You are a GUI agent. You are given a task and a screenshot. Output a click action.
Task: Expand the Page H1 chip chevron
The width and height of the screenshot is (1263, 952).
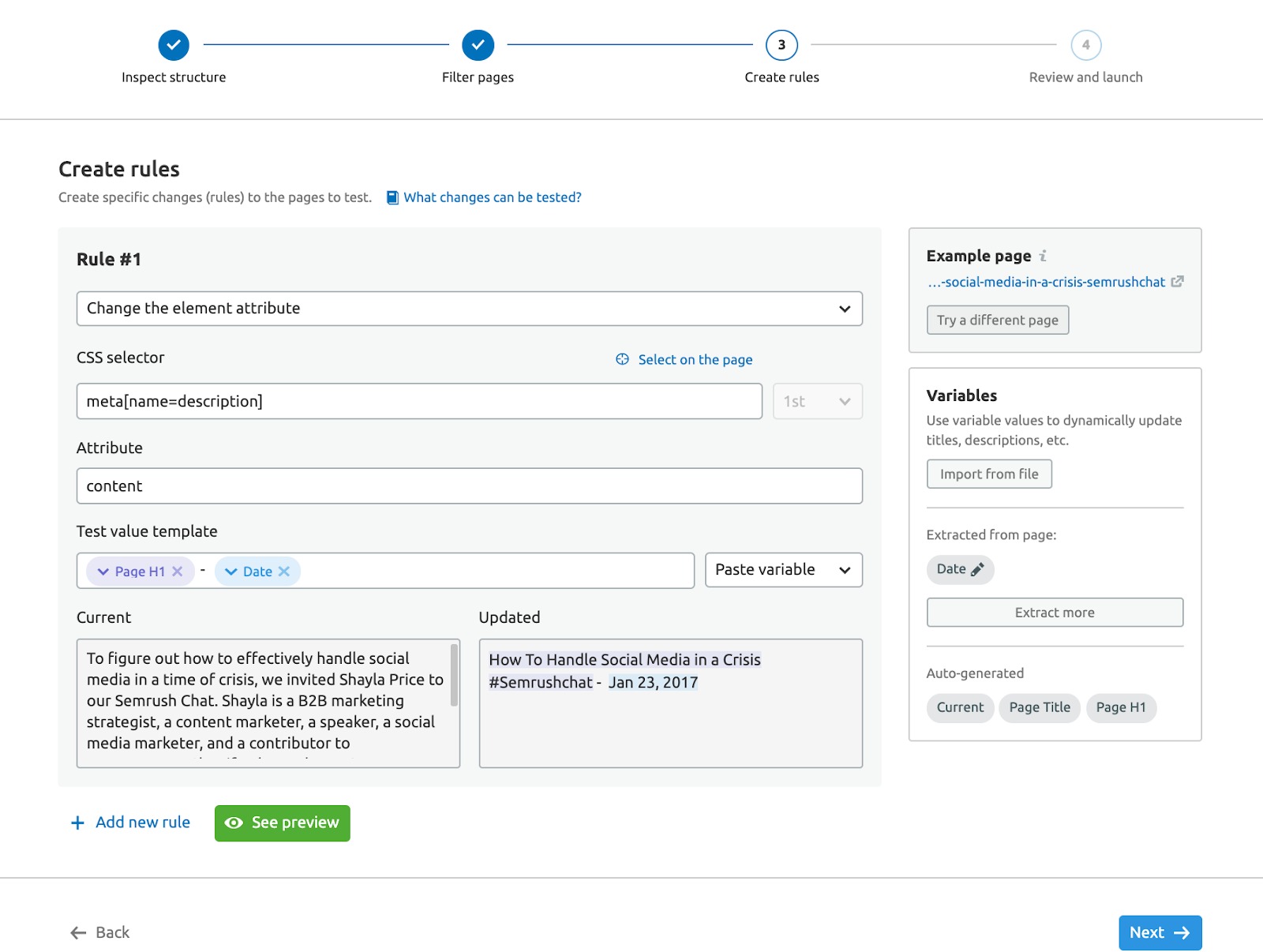click(x=103, y=572)
